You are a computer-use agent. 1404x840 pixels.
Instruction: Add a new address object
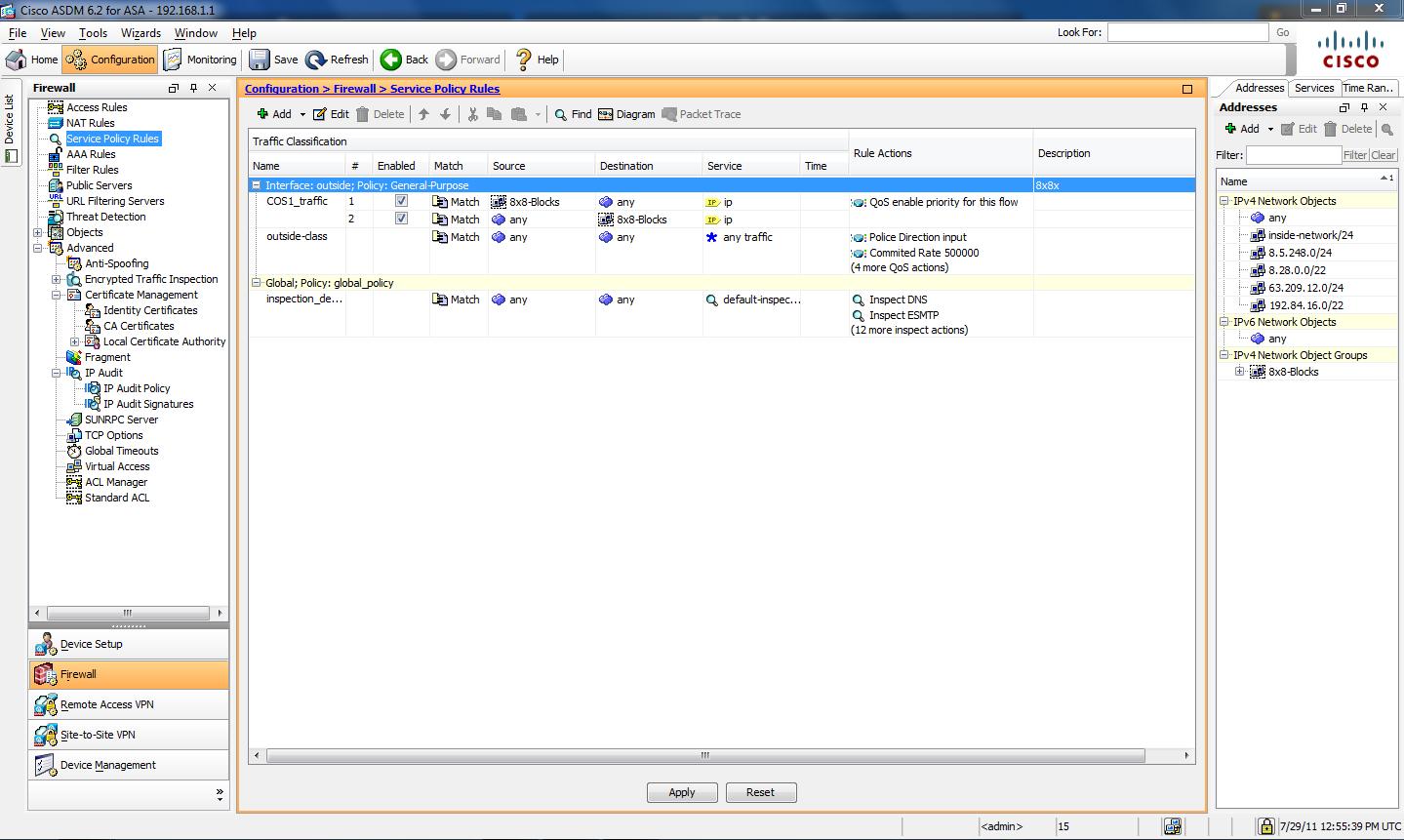1242,129
